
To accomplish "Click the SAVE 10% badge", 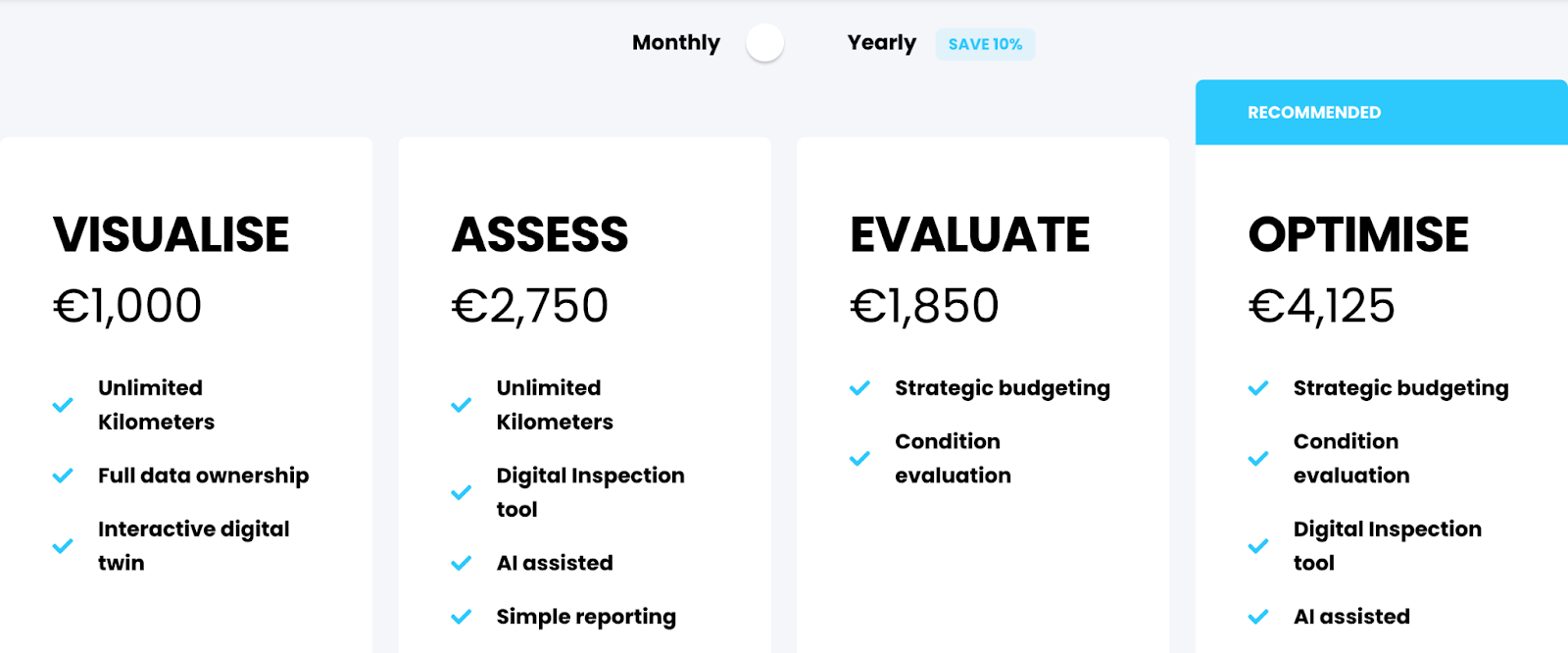I will [x=985, y=44].
